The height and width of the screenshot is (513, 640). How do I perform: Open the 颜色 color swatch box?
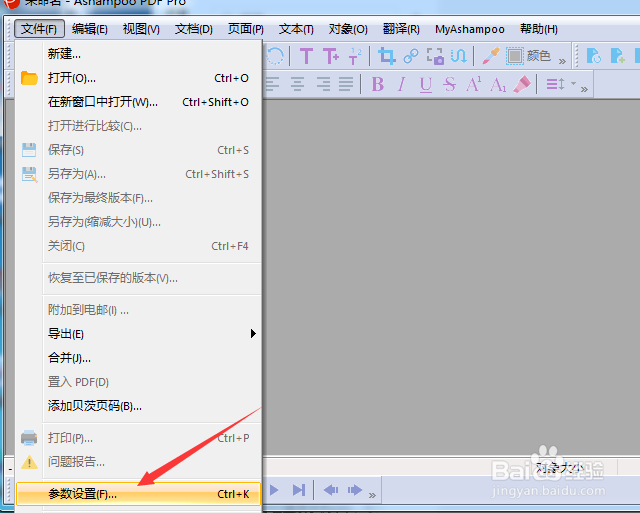tap(515, 56)
